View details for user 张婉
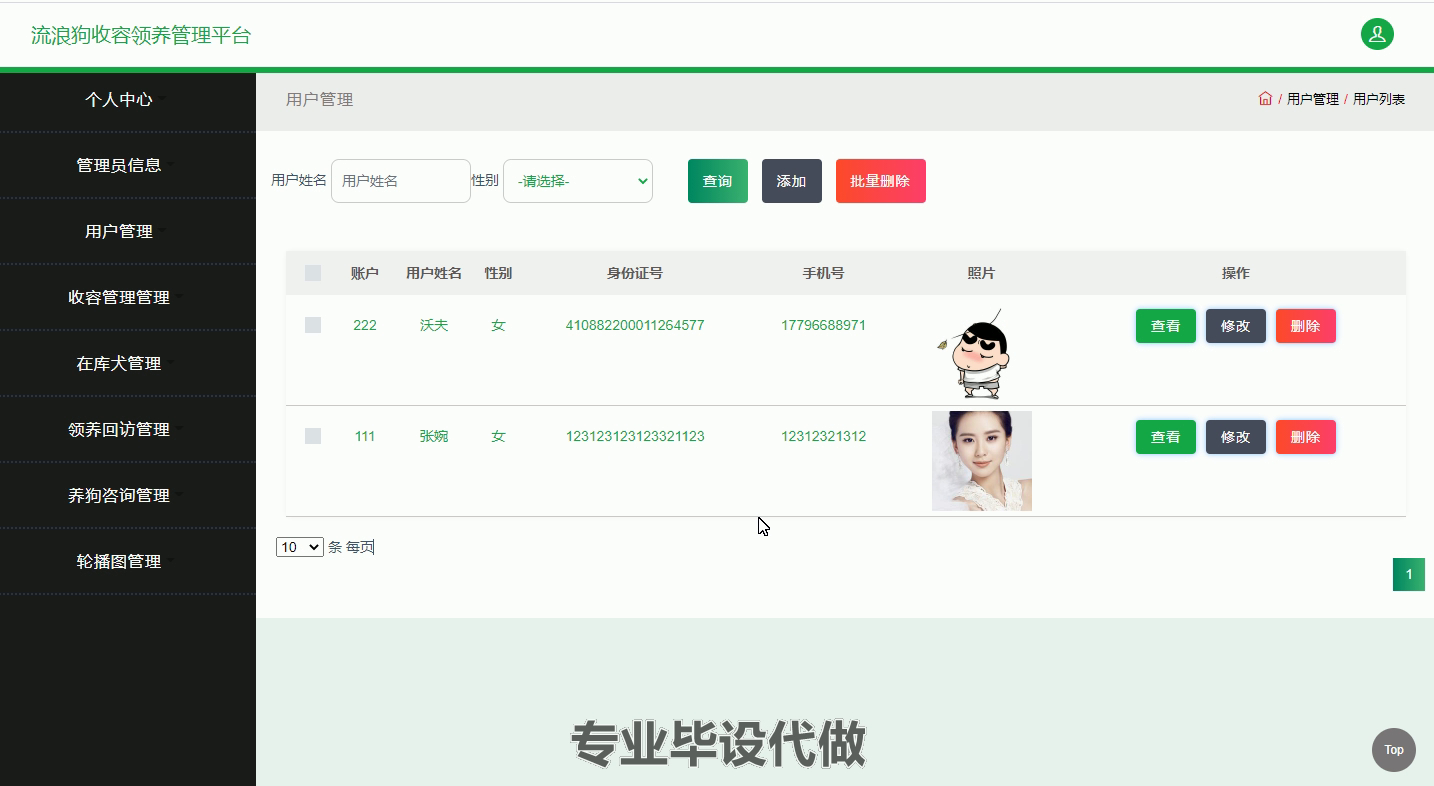 tap(1166, 437)
